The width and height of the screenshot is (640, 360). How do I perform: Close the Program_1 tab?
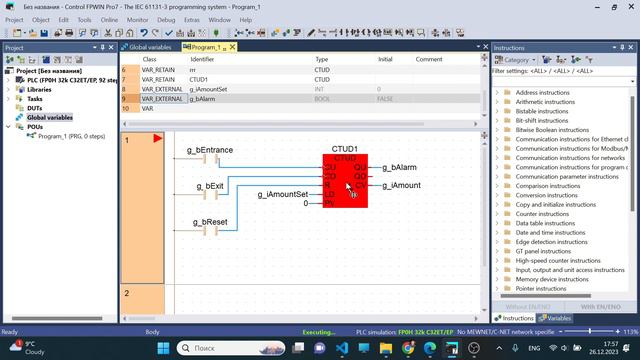click(232, 47)
